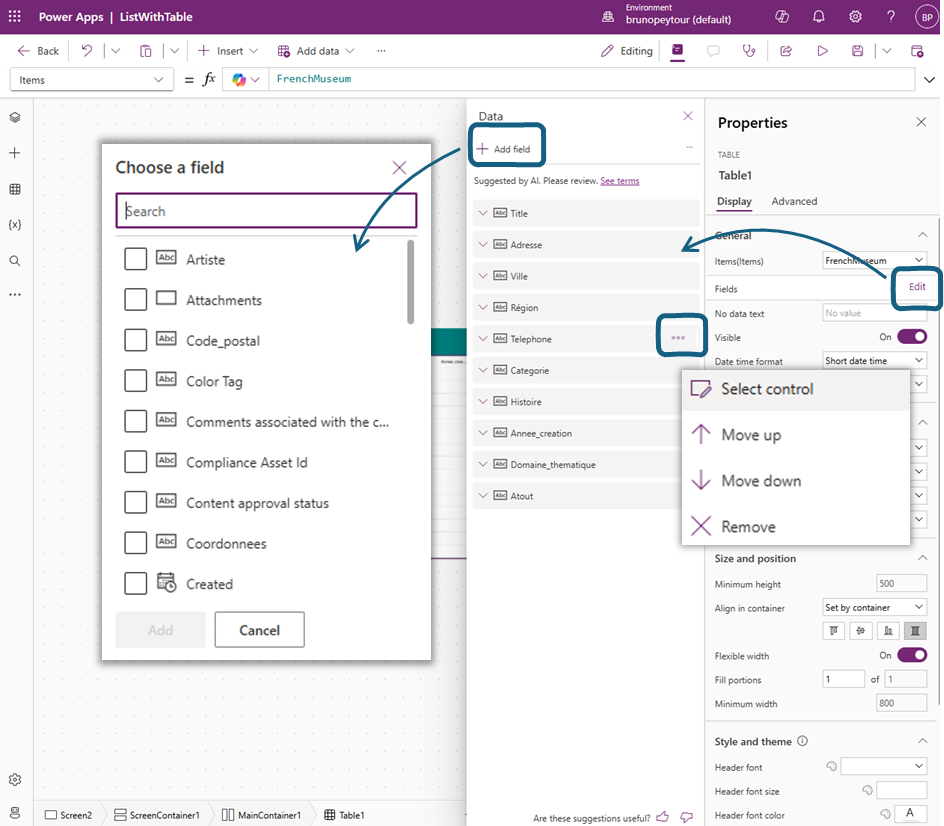Image resolution: width=944 pixels, height=826 pixels.
Task: Check the Artiste field checkbox
Action: (x=136, y=259)
